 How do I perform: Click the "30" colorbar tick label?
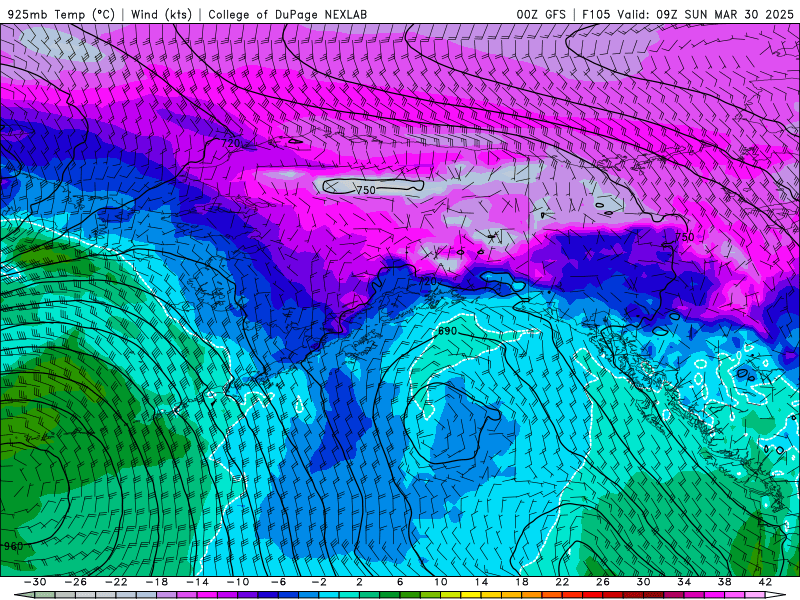click(x=643, y=582)
